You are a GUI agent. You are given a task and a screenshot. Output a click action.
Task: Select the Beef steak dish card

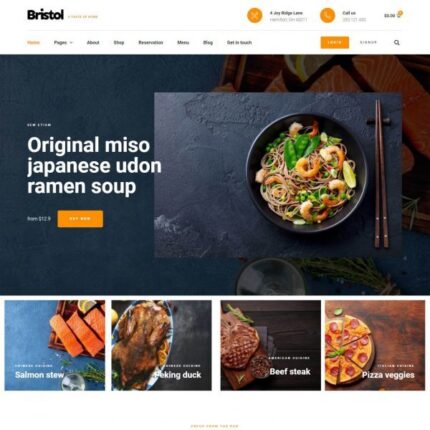(271, 345)
